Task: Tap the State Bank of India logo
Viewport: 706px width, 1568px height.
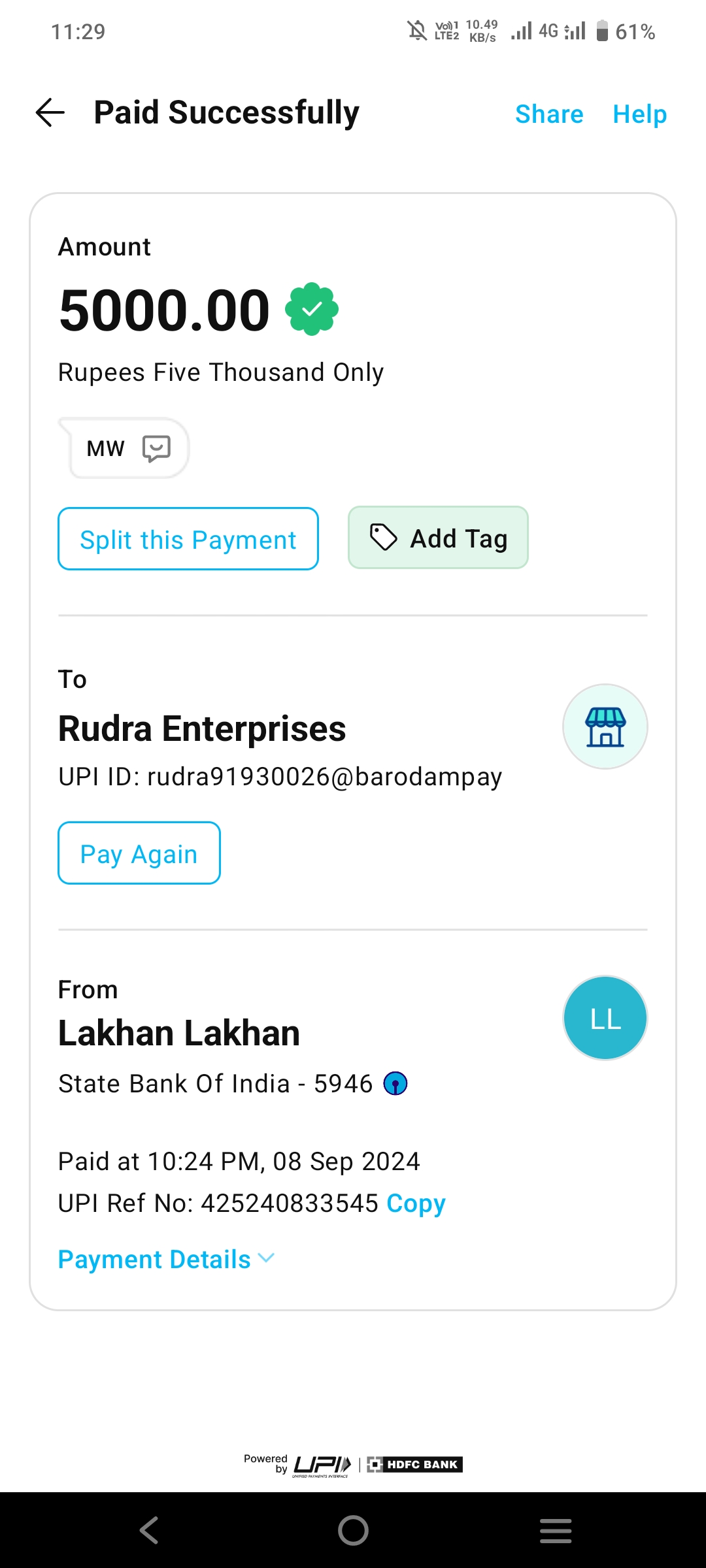Action: [x=395, y=1083]
